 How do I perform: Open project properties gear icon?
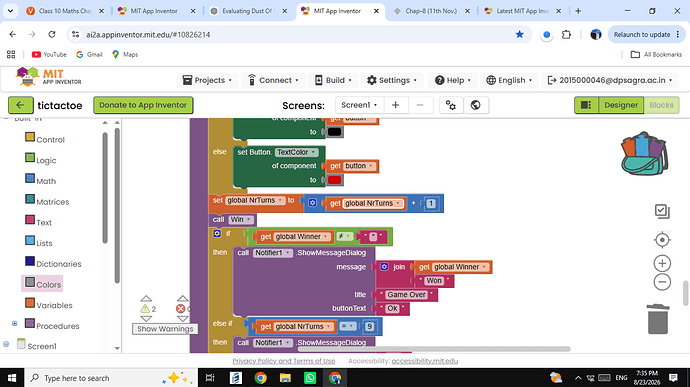click(451, 105)
